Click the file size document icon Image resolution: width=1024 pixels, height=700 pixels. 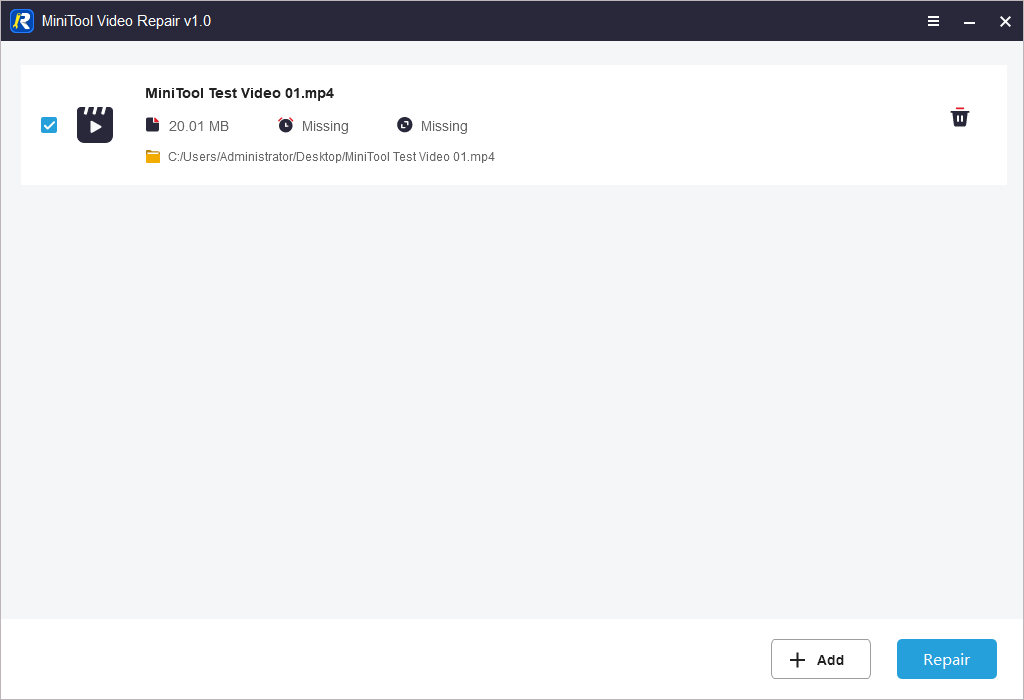click(152, 125)
